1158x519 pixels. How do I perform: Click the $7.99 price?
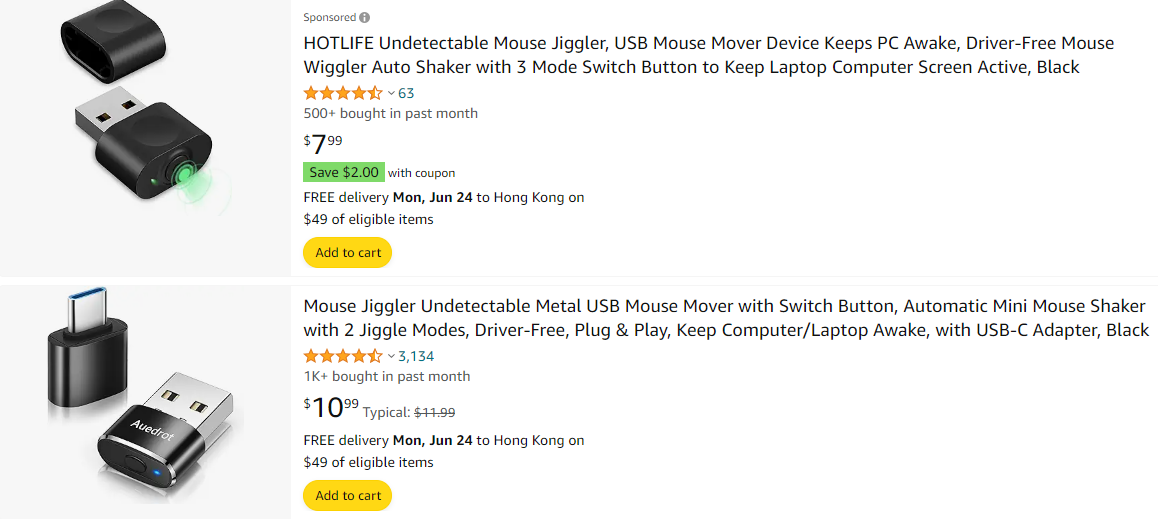click(323, 144)
